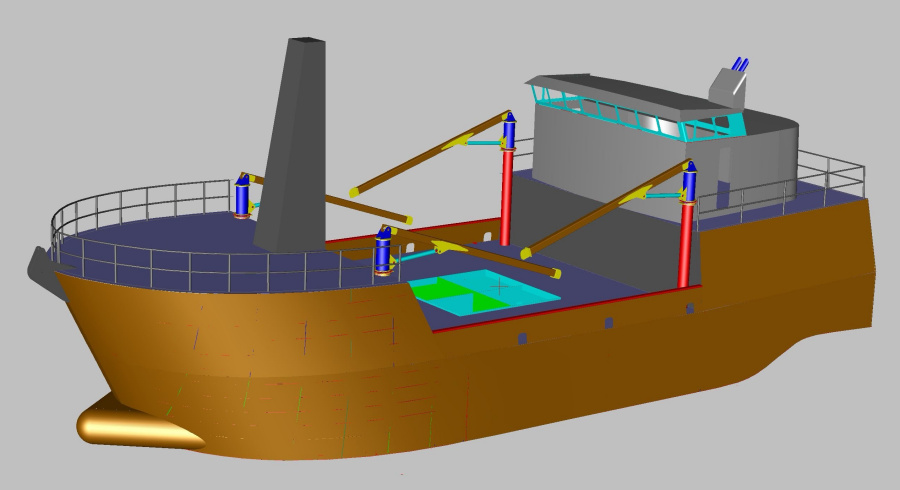Select the blue winch beside the green hatch
900x490 pixels.
tap(382, 251)
